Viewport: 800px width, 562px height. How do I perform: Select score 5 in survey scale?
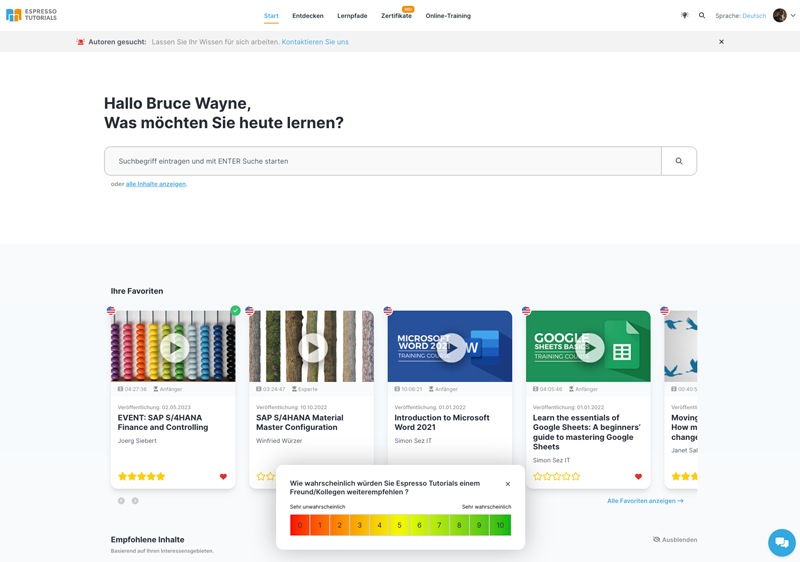399,525
